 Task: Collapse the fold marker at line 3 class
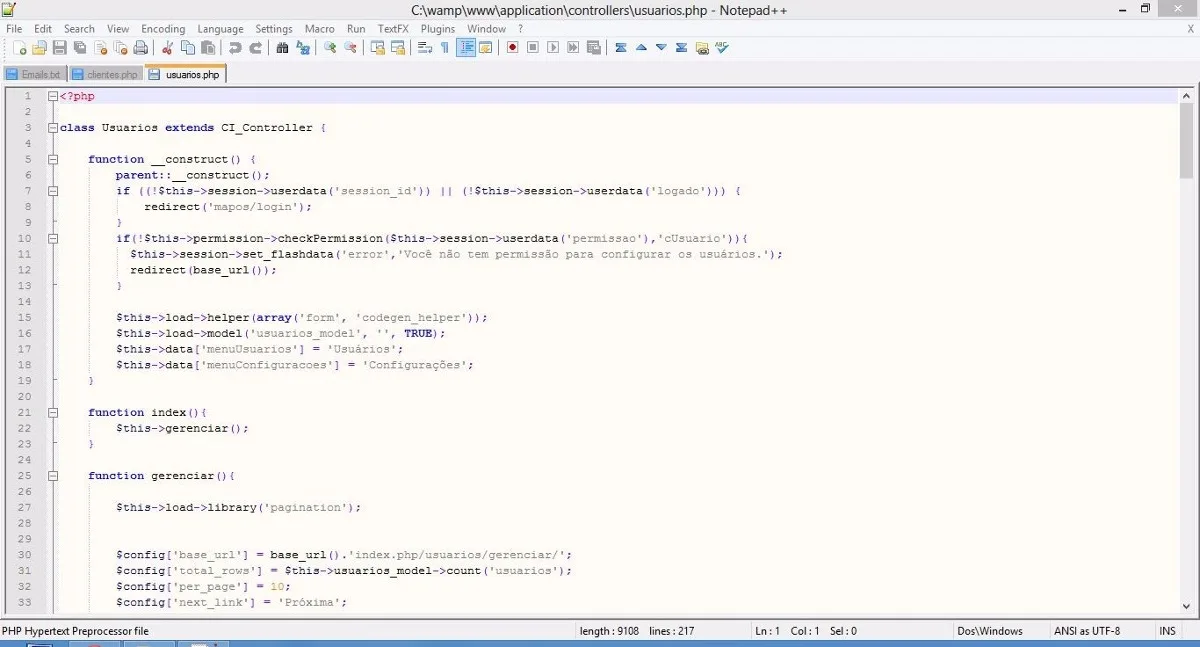(51, 128)
